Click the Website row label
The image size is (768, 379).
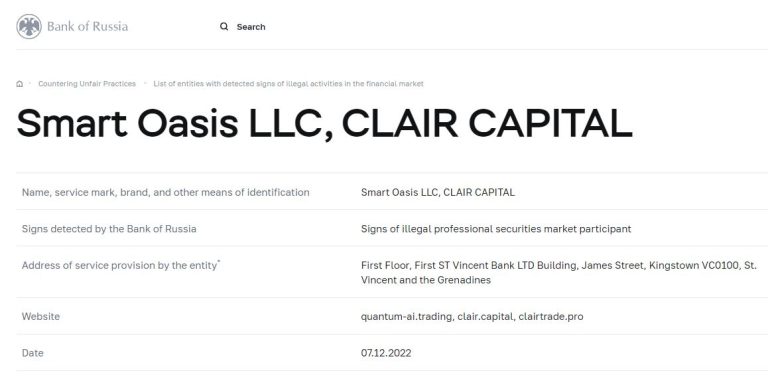41,316
